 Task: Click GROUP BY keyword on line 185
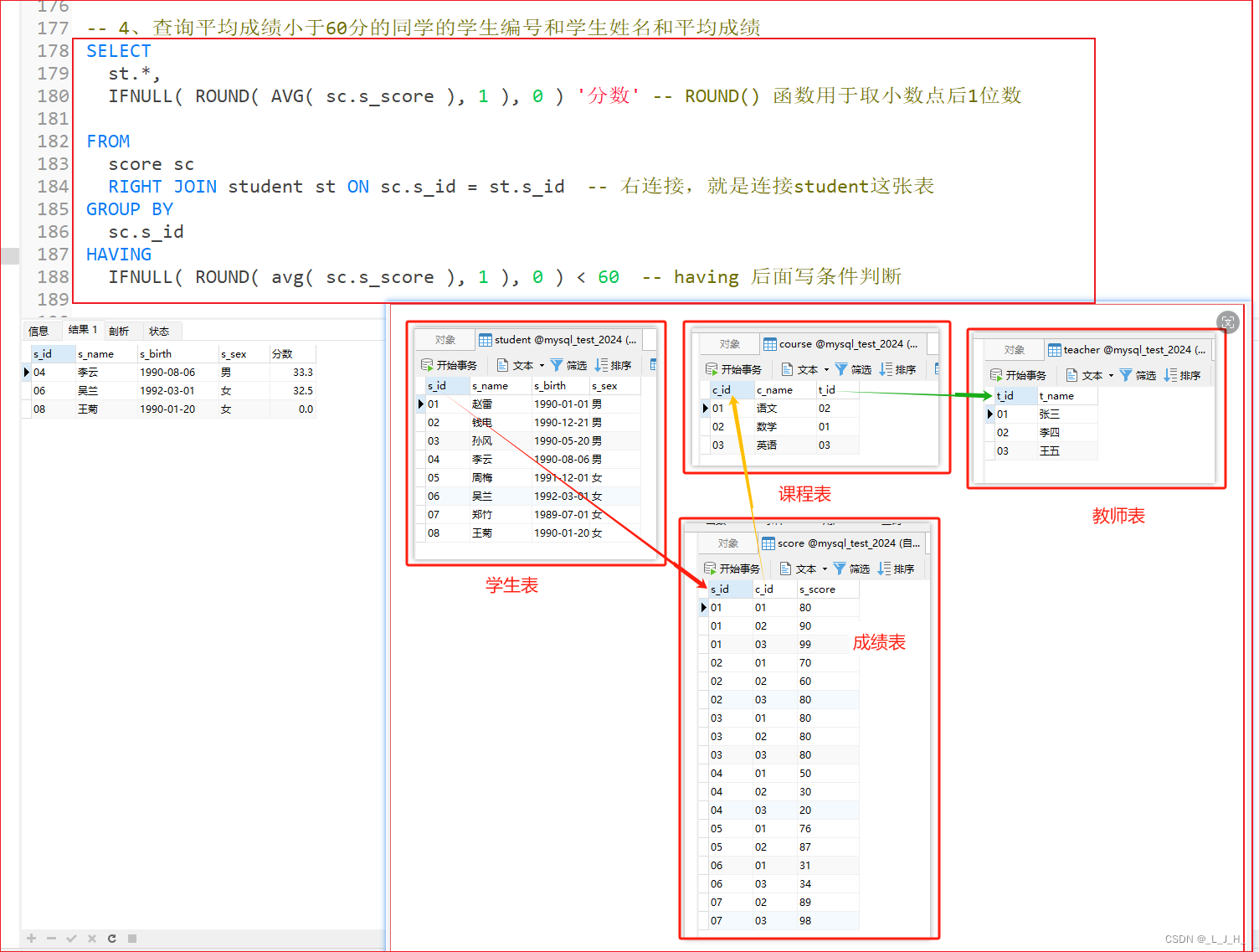[130, 209]
